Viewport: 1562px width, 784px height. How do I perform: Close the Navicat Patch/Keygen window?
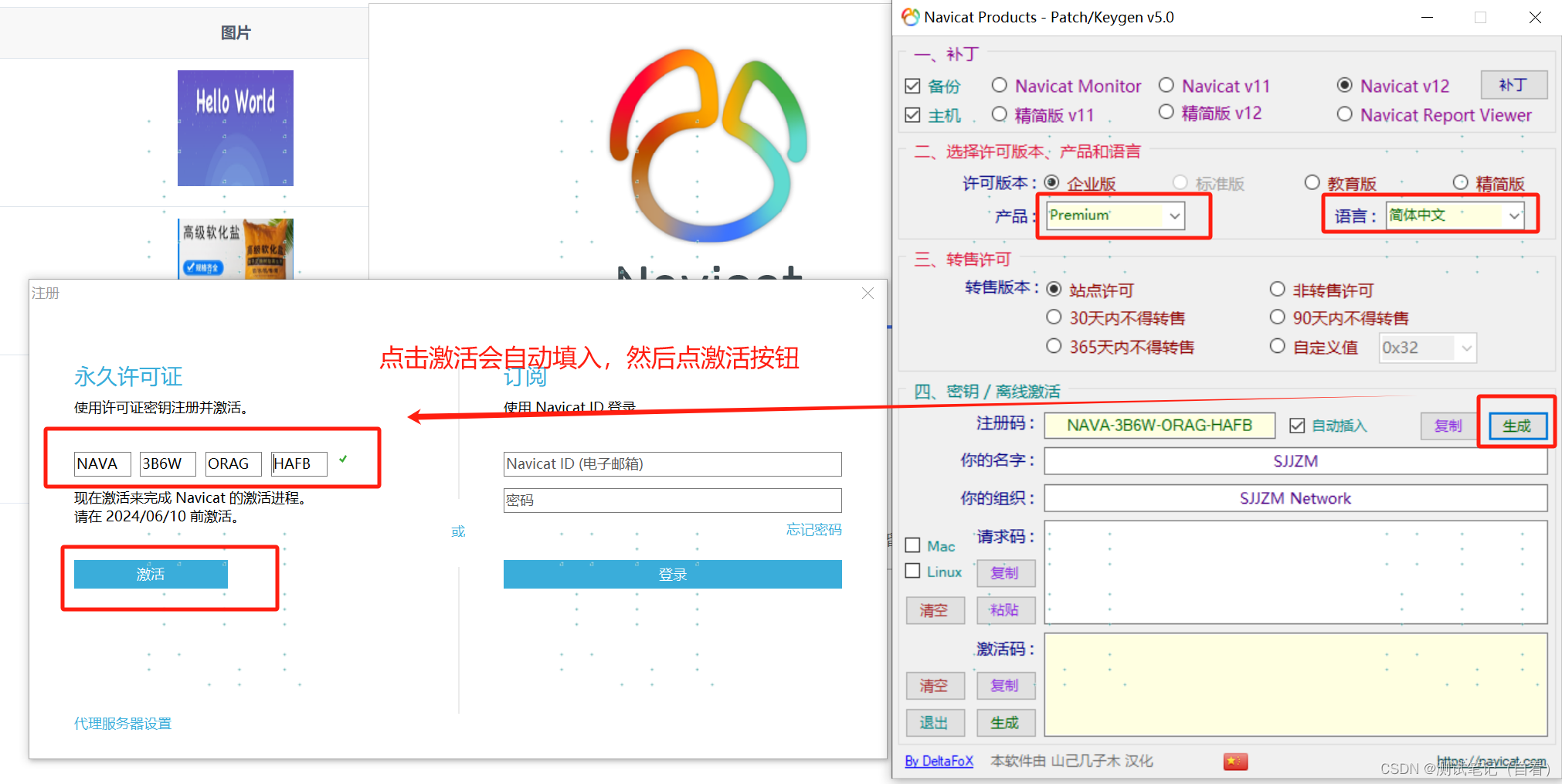[x=1535, y=17]
